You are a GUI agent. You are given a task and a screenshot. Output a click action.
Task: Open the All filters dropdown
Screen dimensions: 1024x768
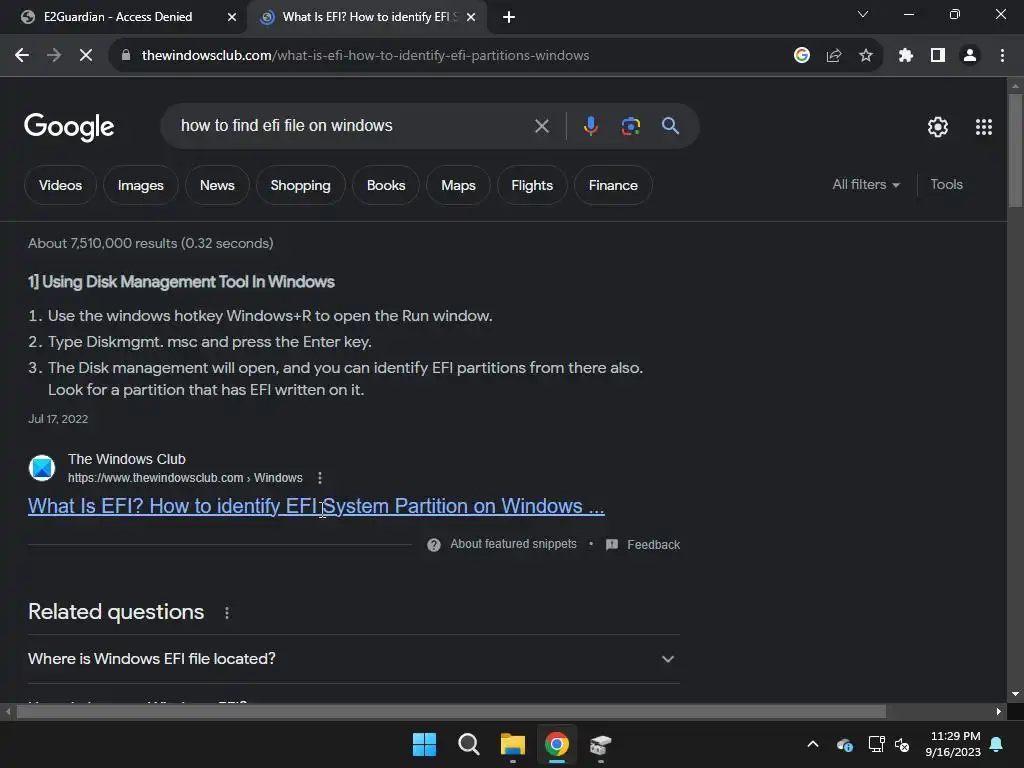[x=866, y=185]
